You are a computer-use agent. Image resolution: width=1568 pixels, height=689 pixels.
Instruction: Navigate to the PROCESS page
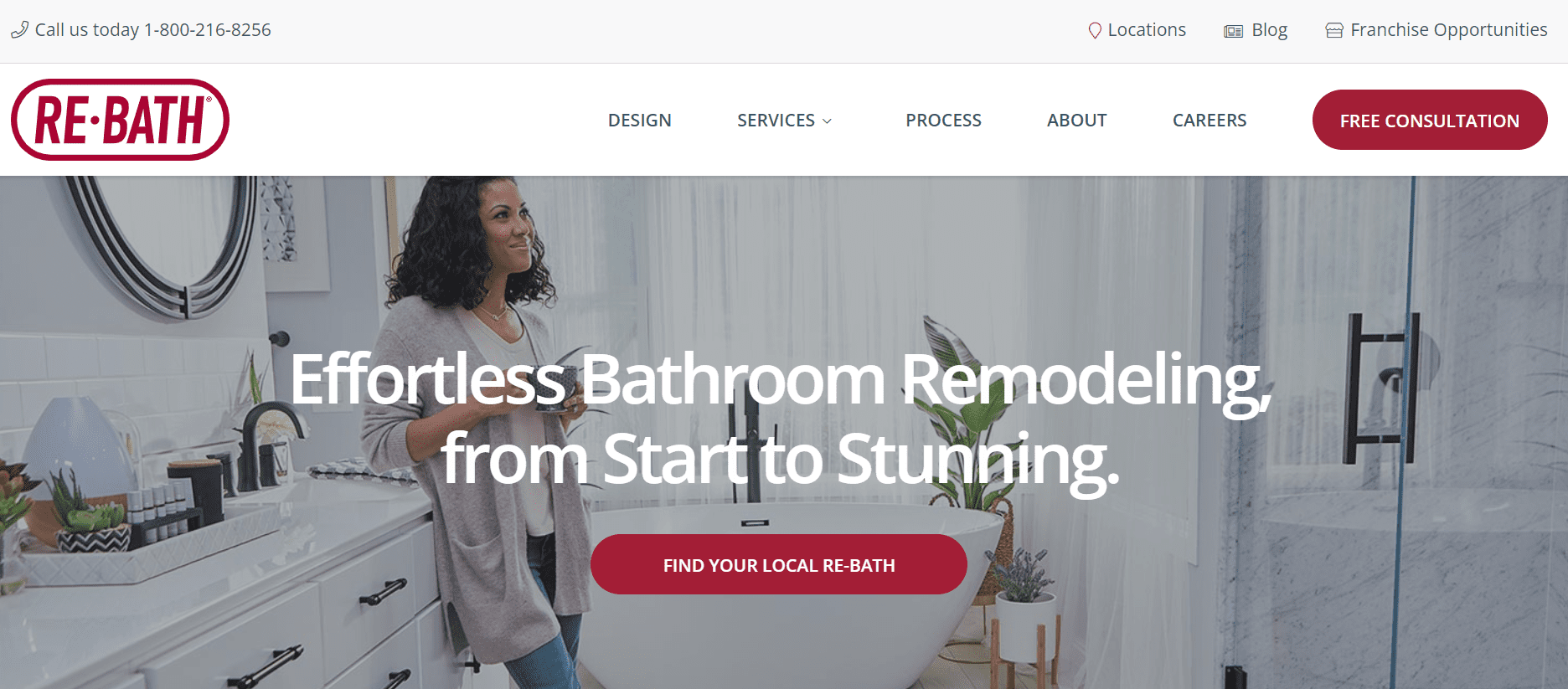coord(943,121)
